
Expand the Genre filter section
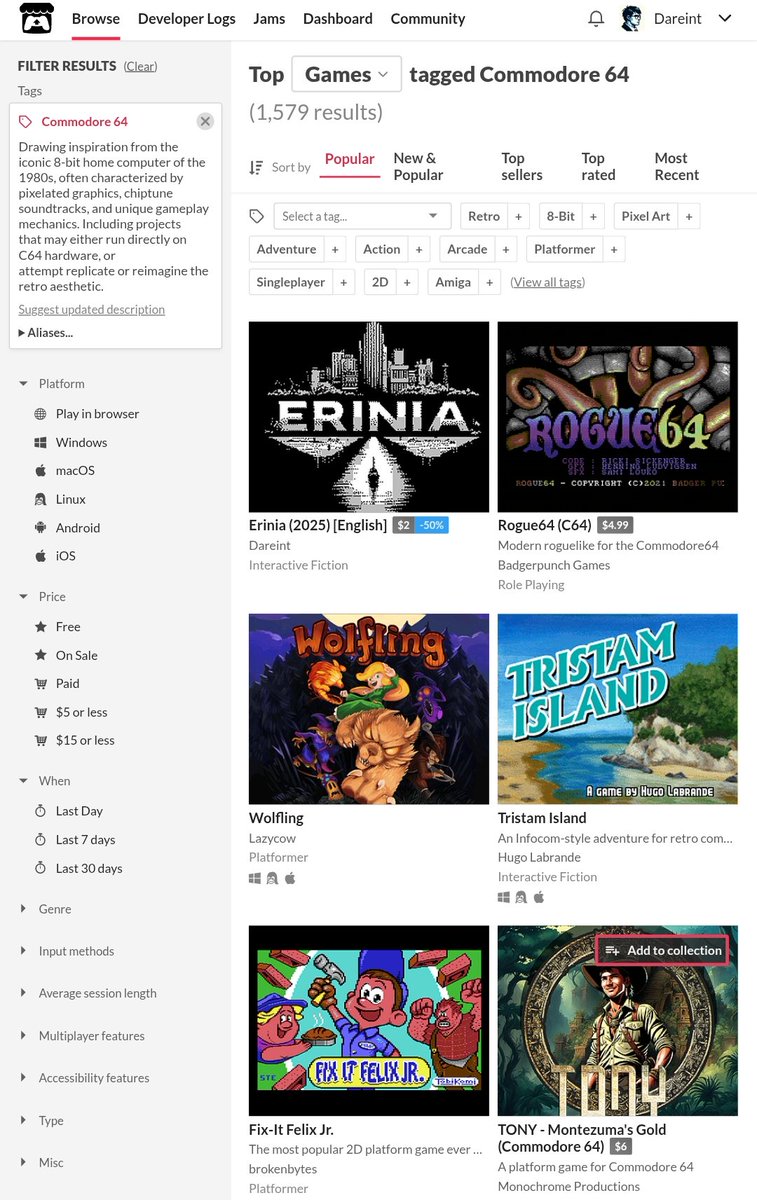[x=45, y=909]
